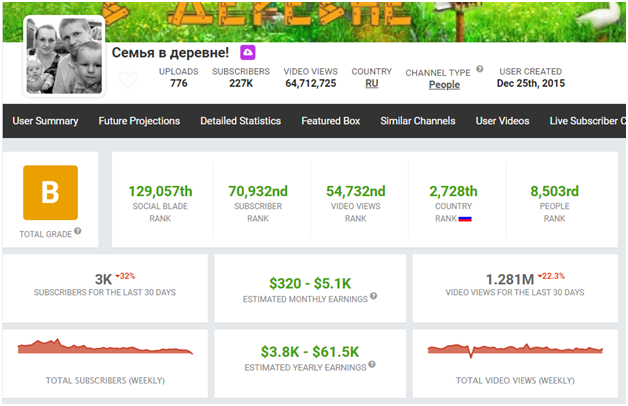Click the Total Subscribers weekly chart
The height and width of the screenshot is (406, 628).
[x=105, y=347]
